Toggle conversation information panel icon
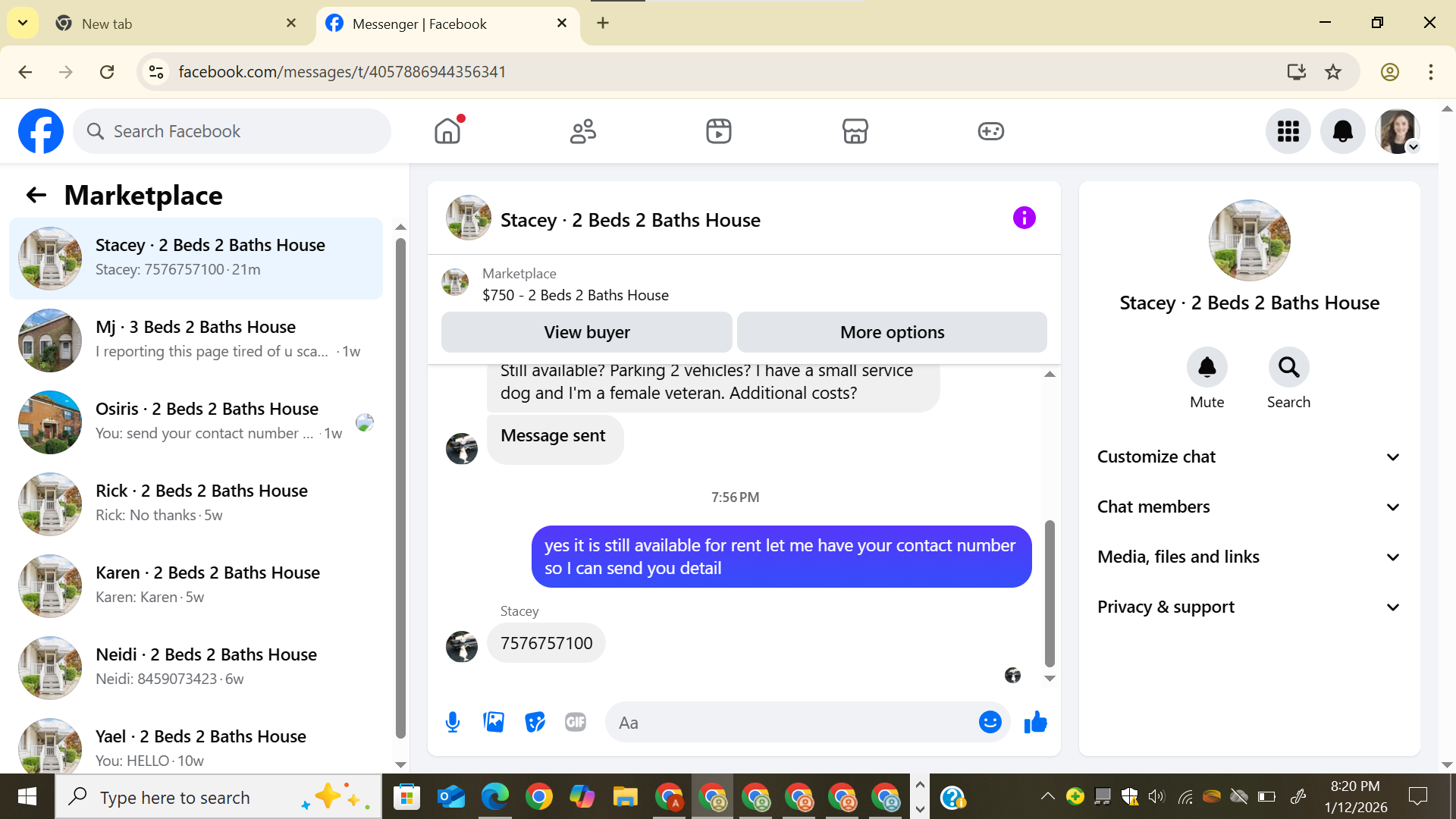 pos(1024,218)
